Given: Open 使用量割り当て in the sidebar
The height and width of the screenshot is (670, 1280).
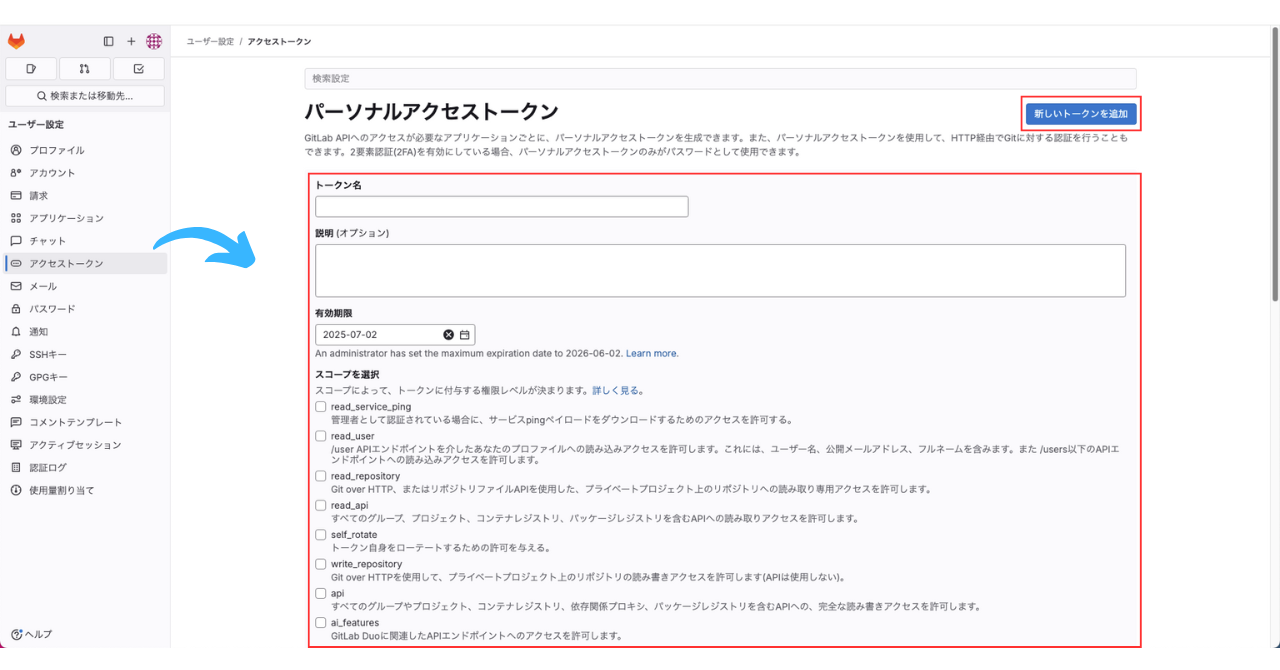Looking at the screenshot, I should click(x=86, y=490).
